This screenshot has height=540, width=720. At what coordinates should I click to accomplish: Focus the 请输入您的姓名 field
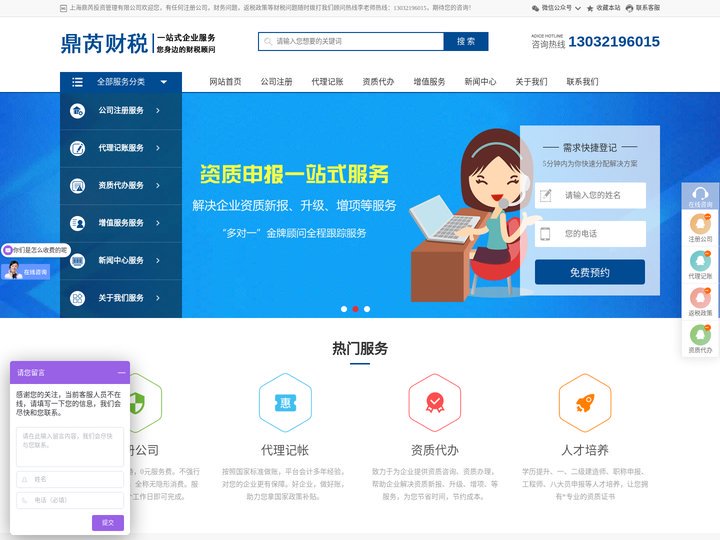click(590, 195)
